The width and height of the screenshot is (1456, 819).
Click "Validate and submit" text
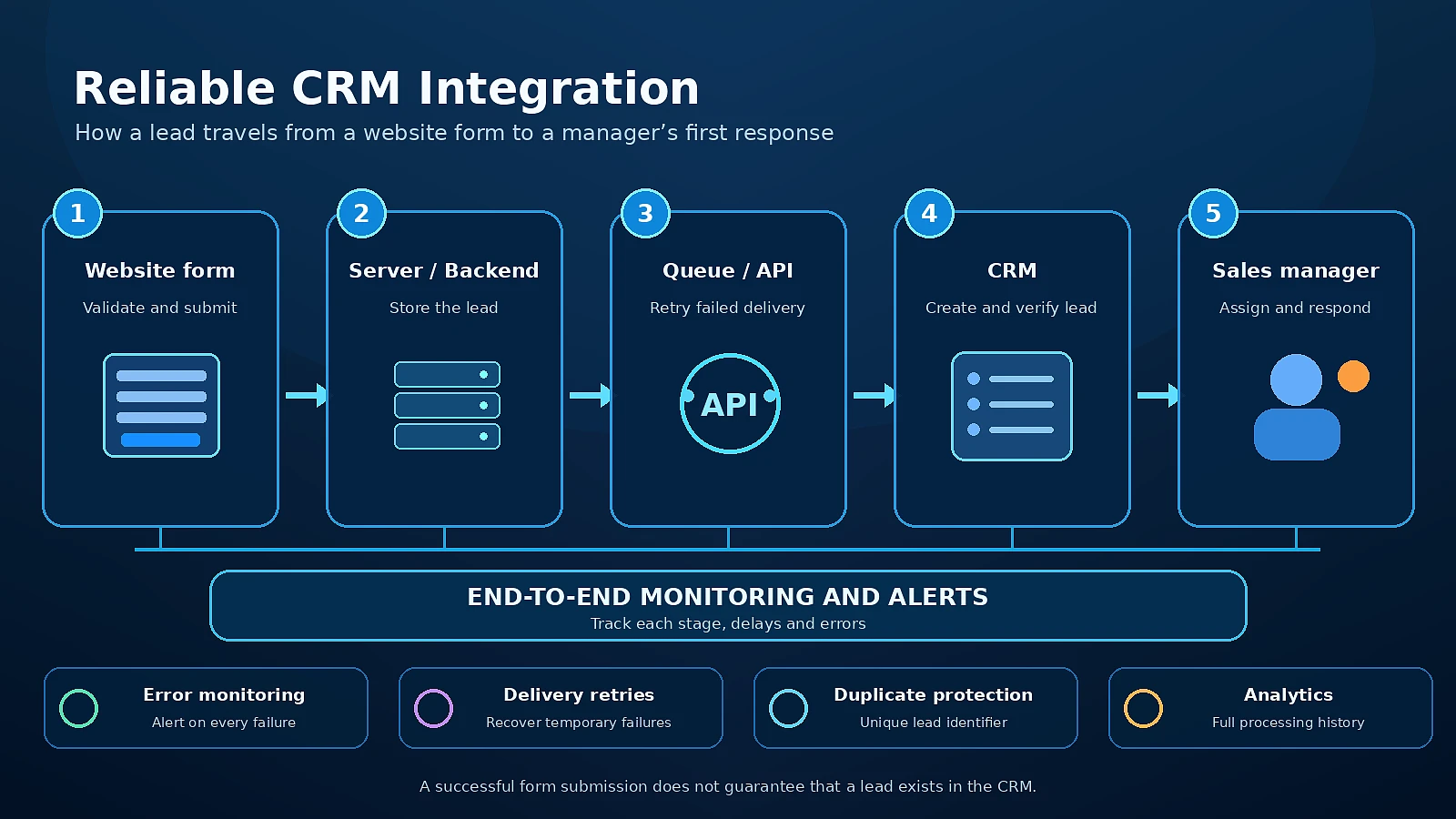coord(160,308)
